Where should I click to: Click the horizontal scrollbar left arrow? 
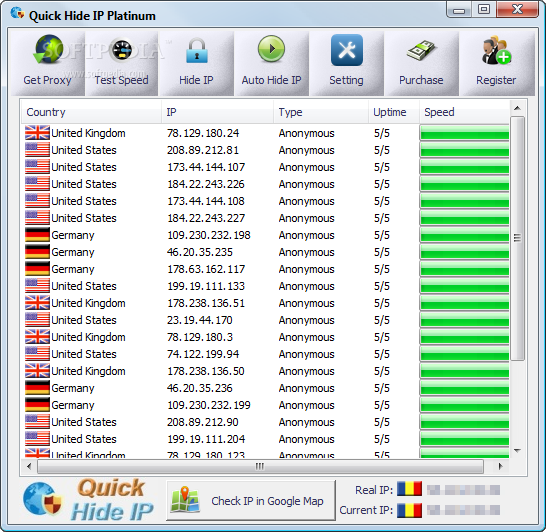tap(29, 466)
